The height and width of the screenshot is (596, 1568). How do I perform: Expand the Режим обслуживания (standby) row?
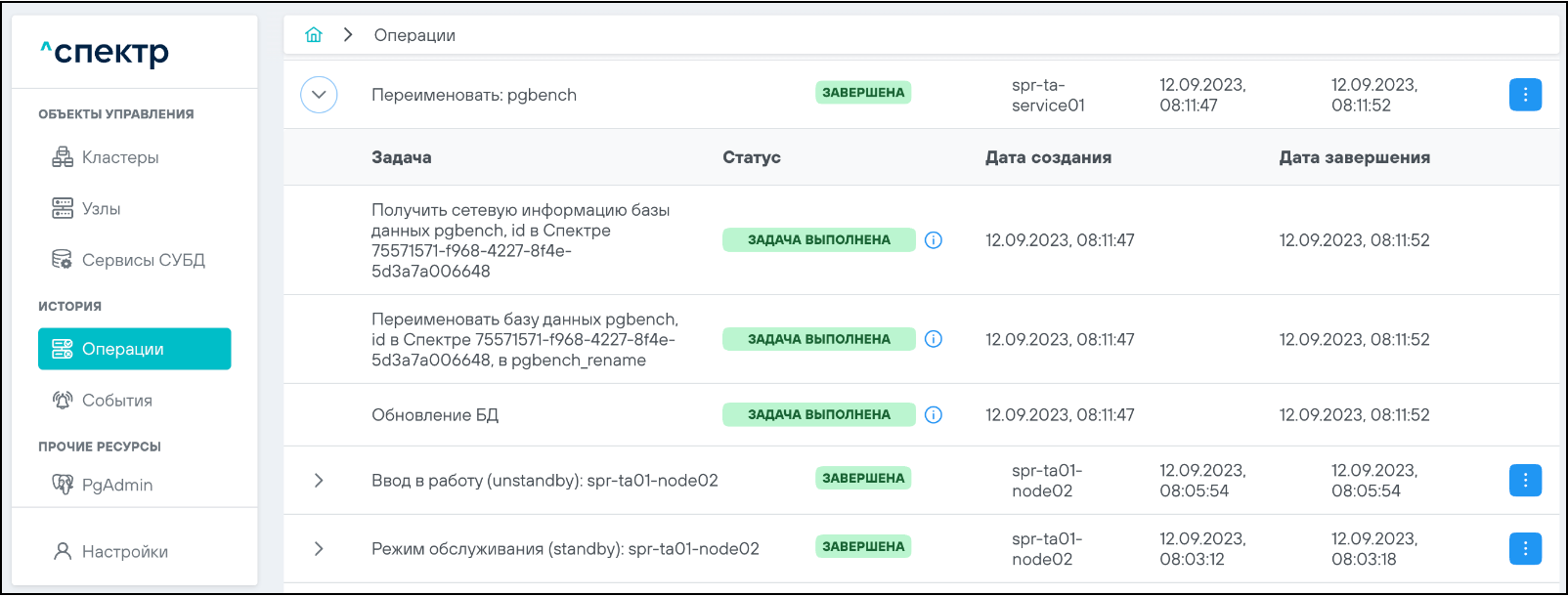click(x=319, y=549)
